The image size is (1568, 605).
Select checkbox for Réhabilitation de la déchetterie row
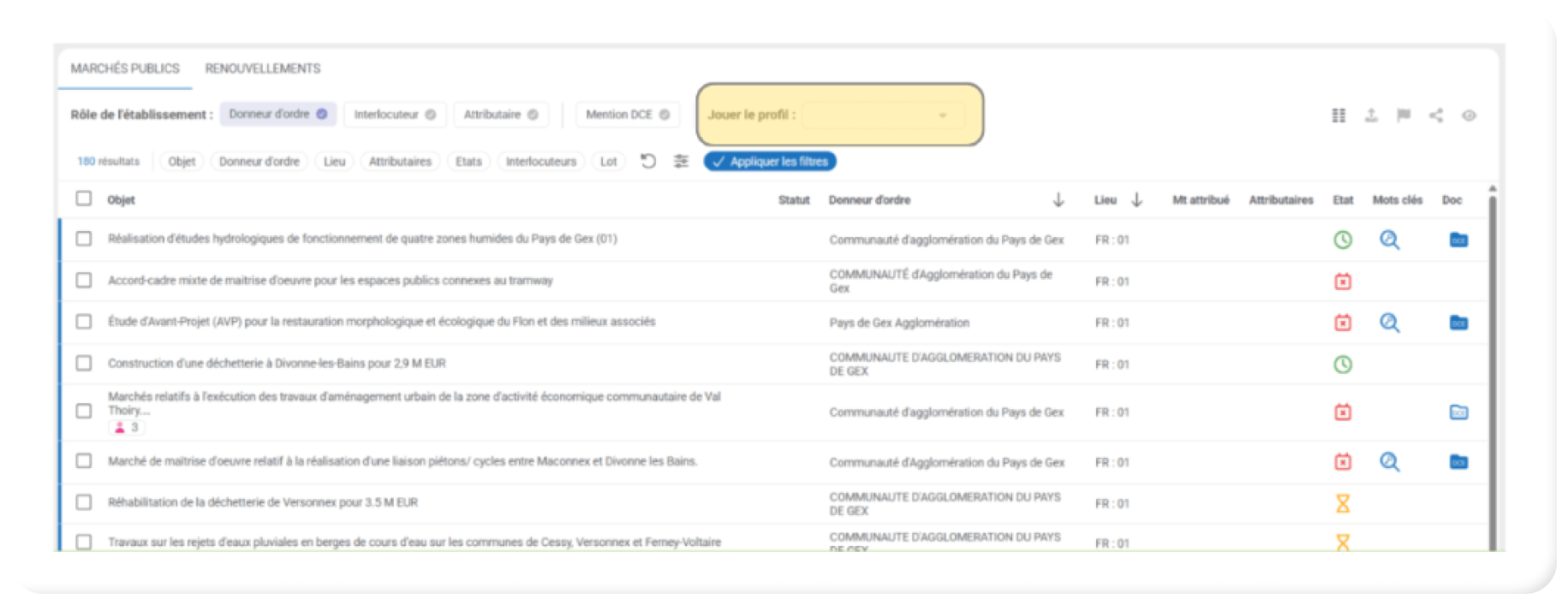pyautogui.click(x=84, y=502)
